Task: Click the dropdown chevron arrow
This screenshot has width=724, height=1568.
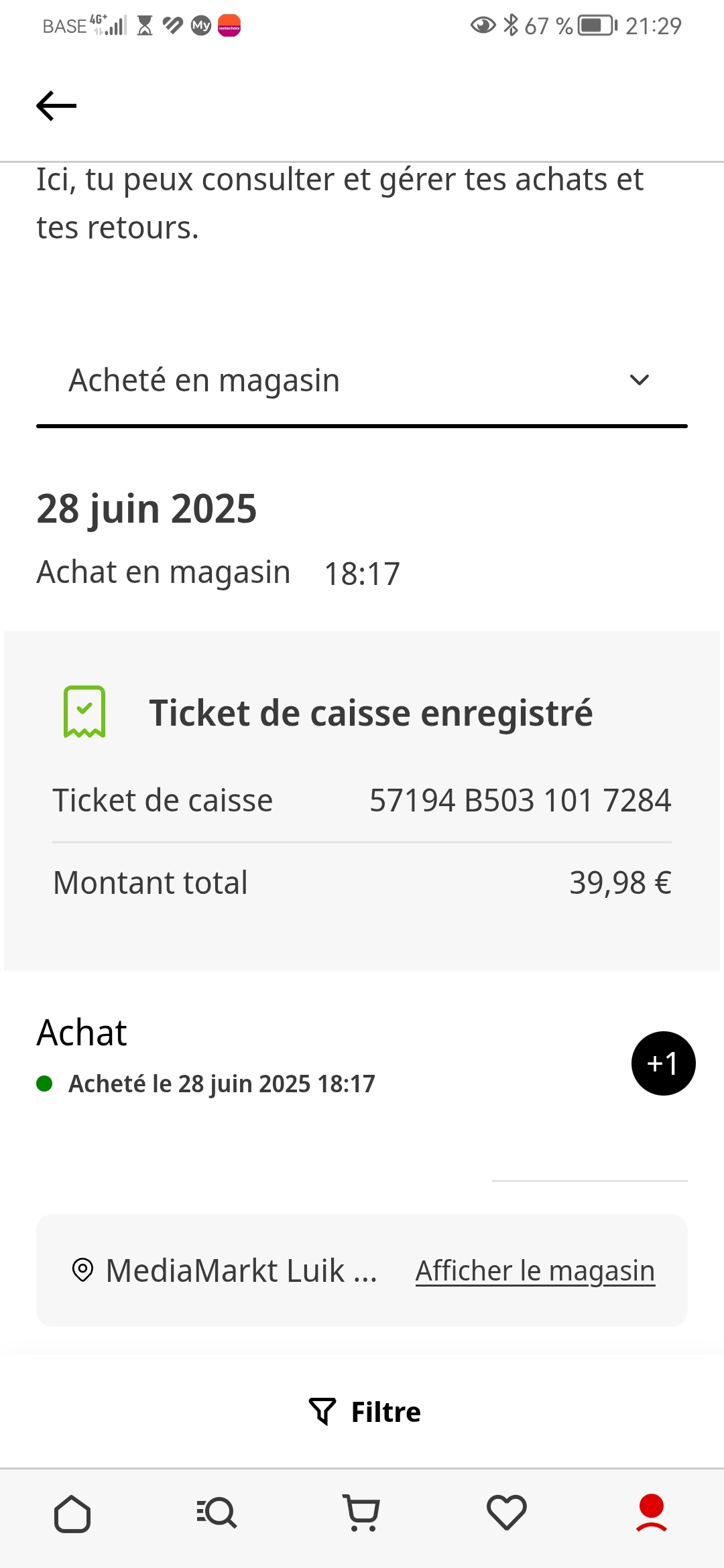Action: (x=640, y=380)
